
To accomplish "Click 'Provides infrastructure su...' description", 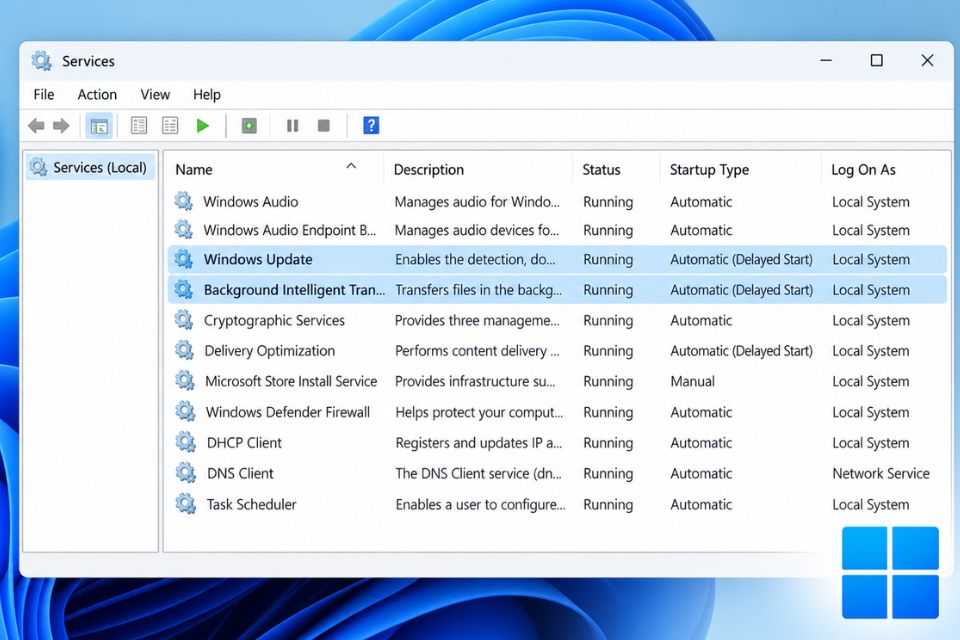I will (x=475, y=381).
